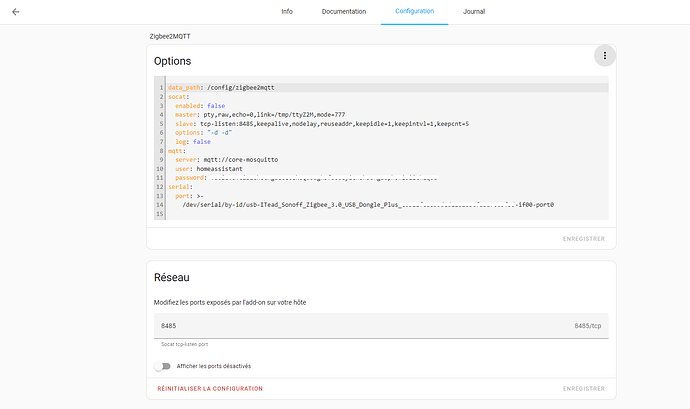Toggle 'Afficher les ports désactivés' switch
This screenshot has height=409, width=690.
tap(162, 366)
